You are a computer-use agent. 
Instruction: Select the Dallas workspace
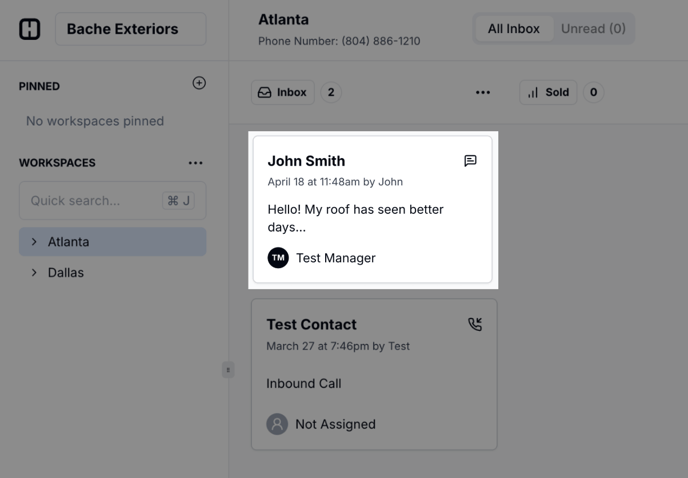pos(66,272)
